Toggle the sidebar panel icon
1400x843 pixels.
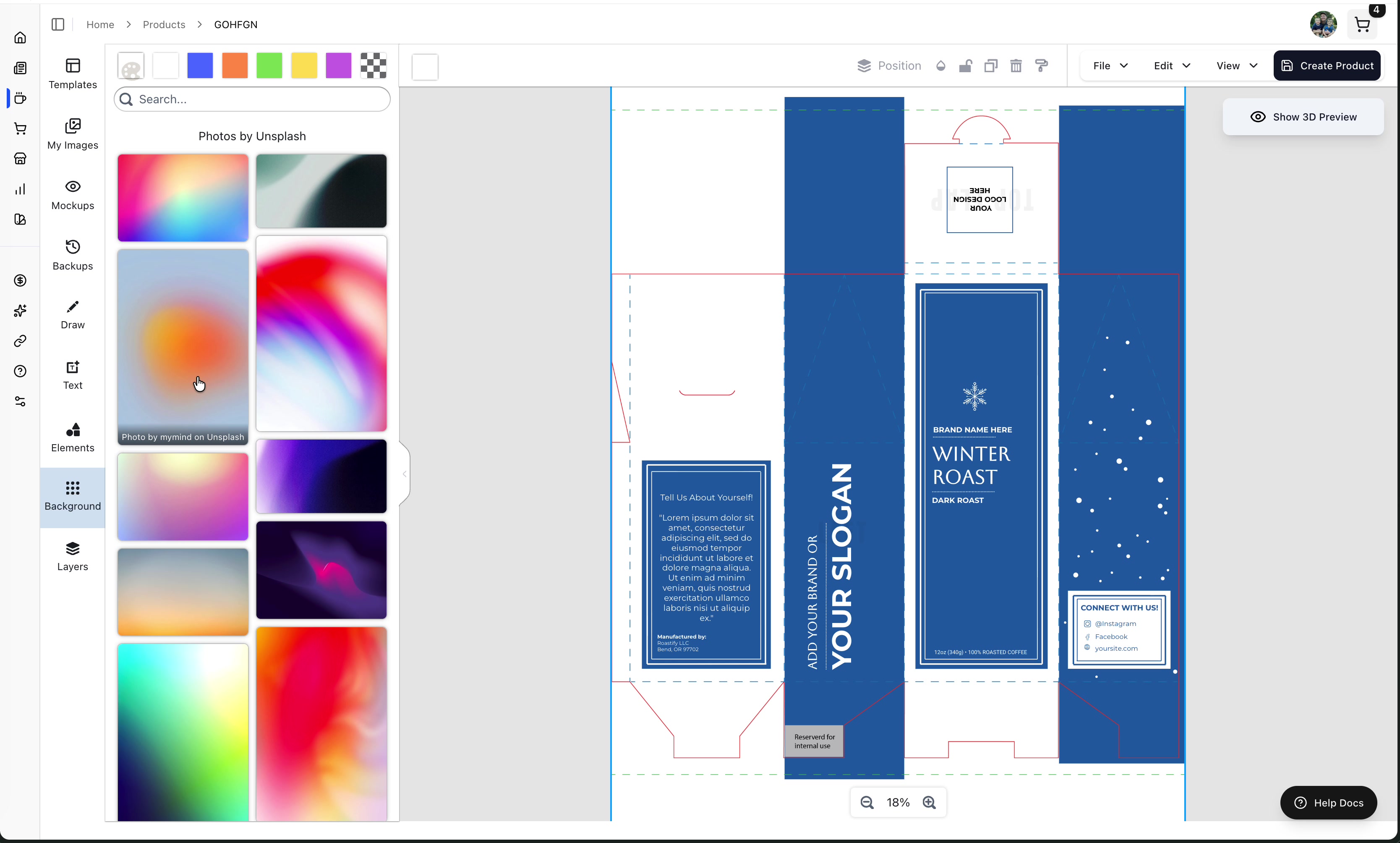pos(58,24)
